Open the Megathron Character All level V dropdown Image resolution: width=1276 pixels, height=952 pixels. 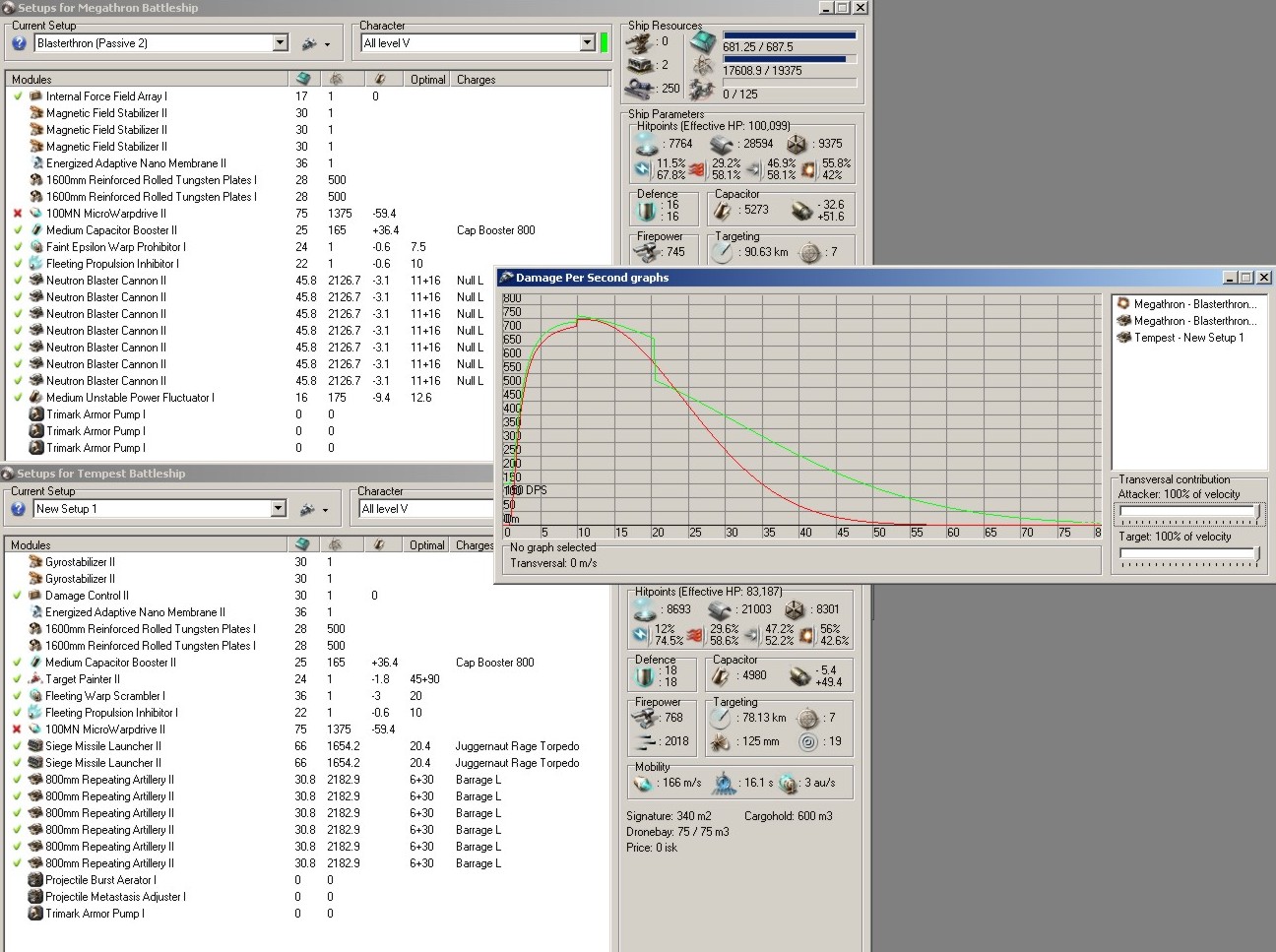pyautogui.click(x=587, y=43)
